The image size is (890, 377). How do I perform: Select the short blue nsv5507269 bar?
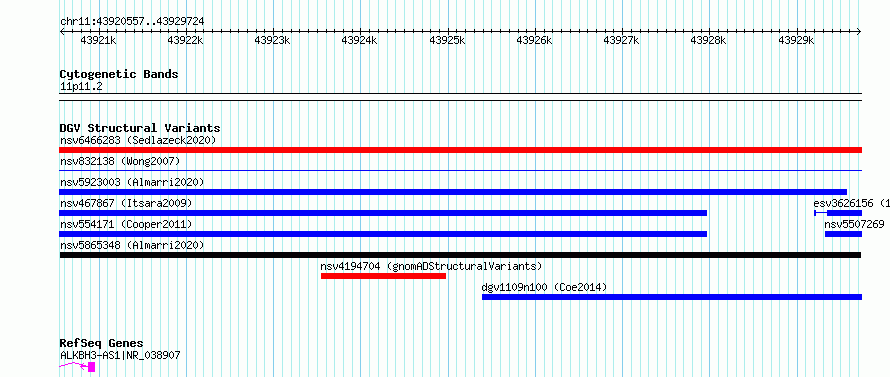(x=843, y=234)
